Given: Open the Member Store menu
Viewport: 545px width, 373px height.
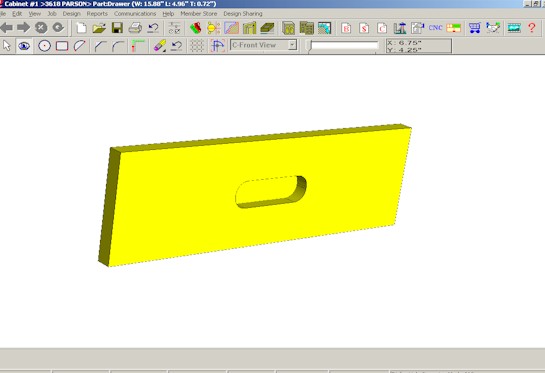Looking at the screenshot, I should pyautogui.click(x=198, y=14).
